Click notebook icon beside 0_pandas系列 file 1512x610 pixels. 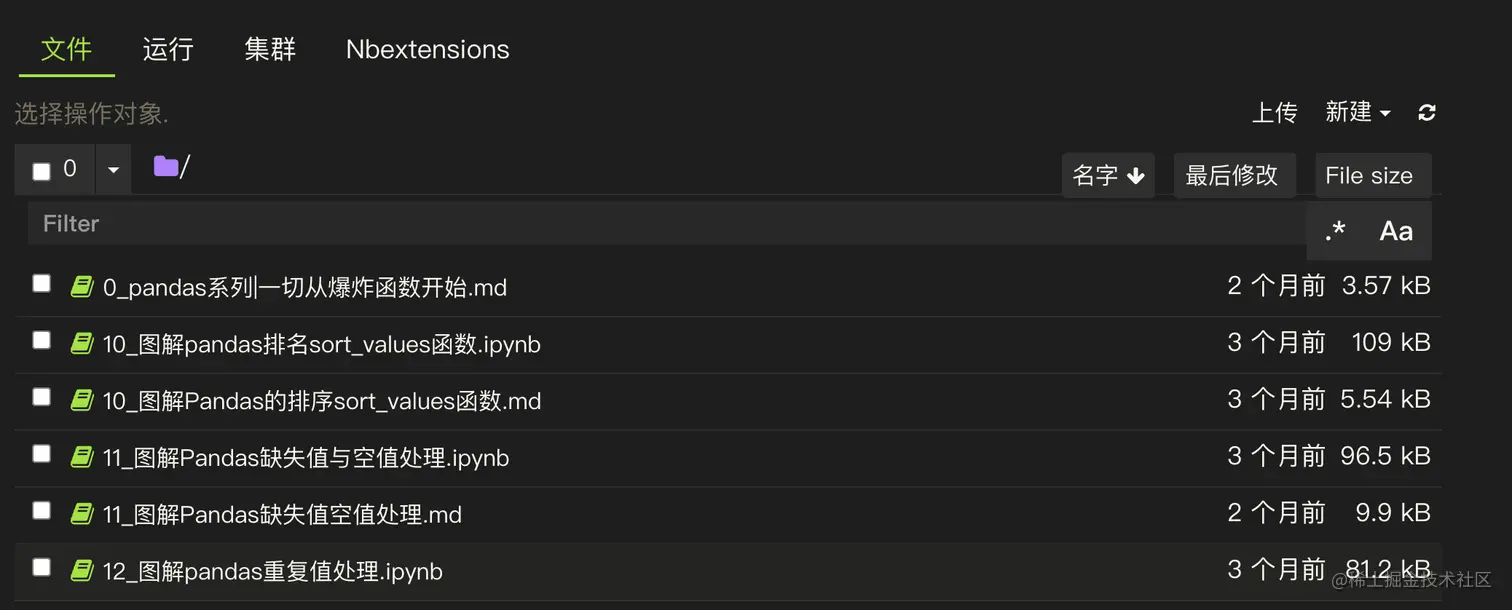click(x=82, y=287)
